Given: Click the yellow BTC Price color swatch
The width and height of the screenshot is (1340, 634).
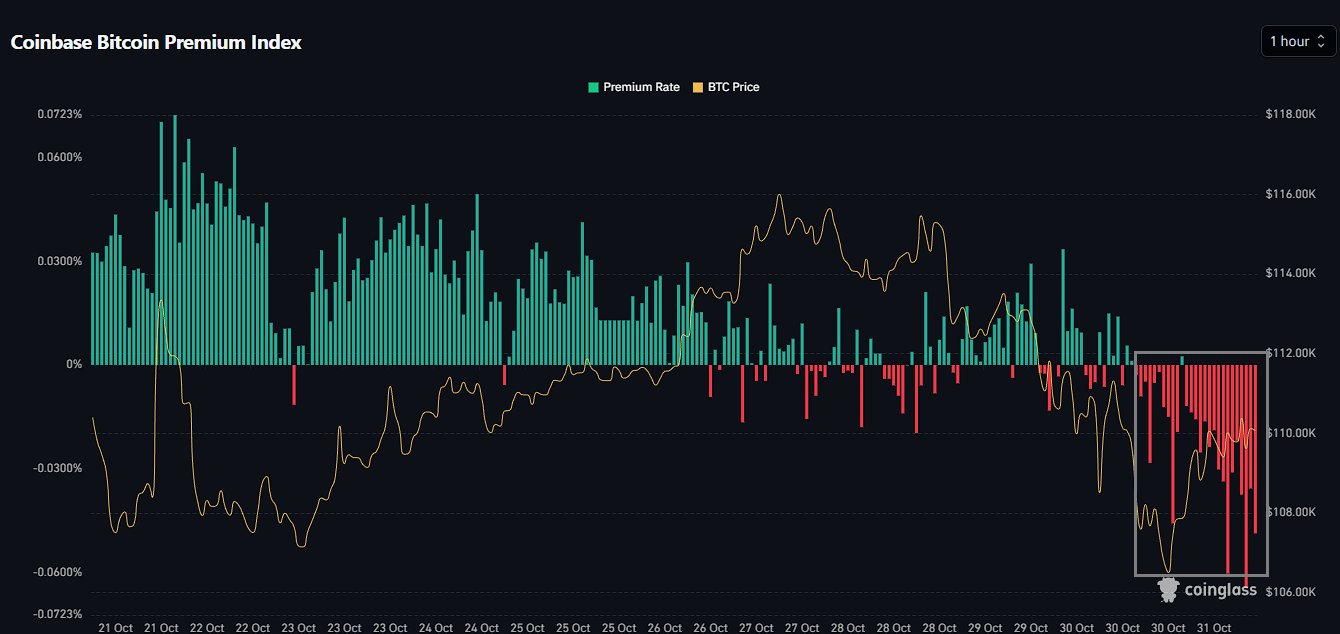Looking at the screenshot, I should 698,88.
